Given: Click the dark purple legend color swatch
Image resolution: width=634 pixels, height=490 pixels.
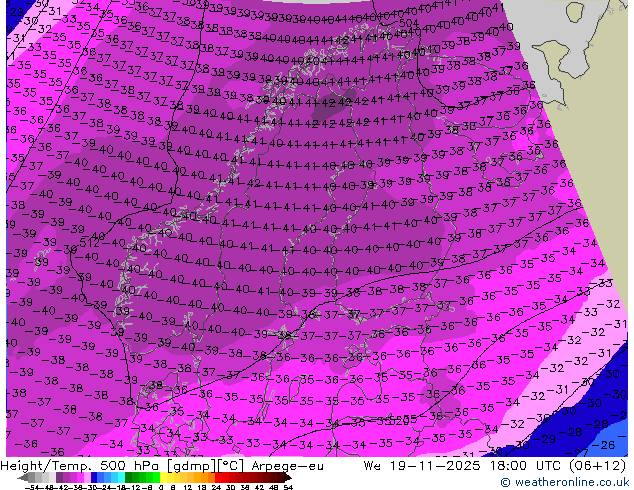Looking at the screenshot, I should (x=59, y=477).
